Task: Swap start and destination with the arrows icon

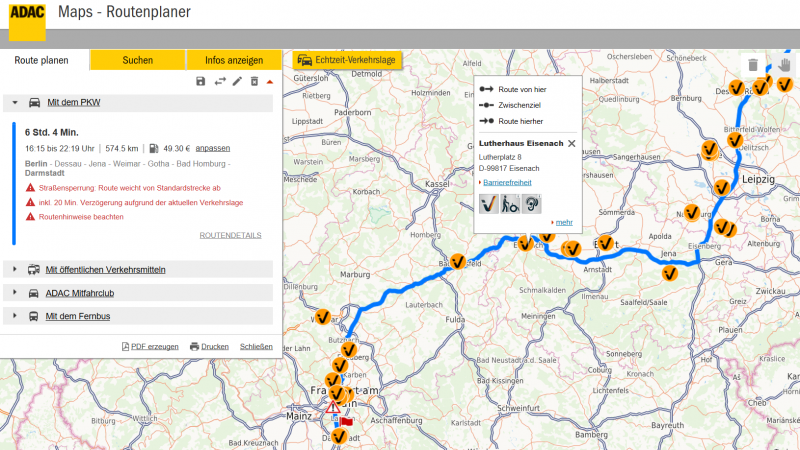Action: [x=220, y=81]
